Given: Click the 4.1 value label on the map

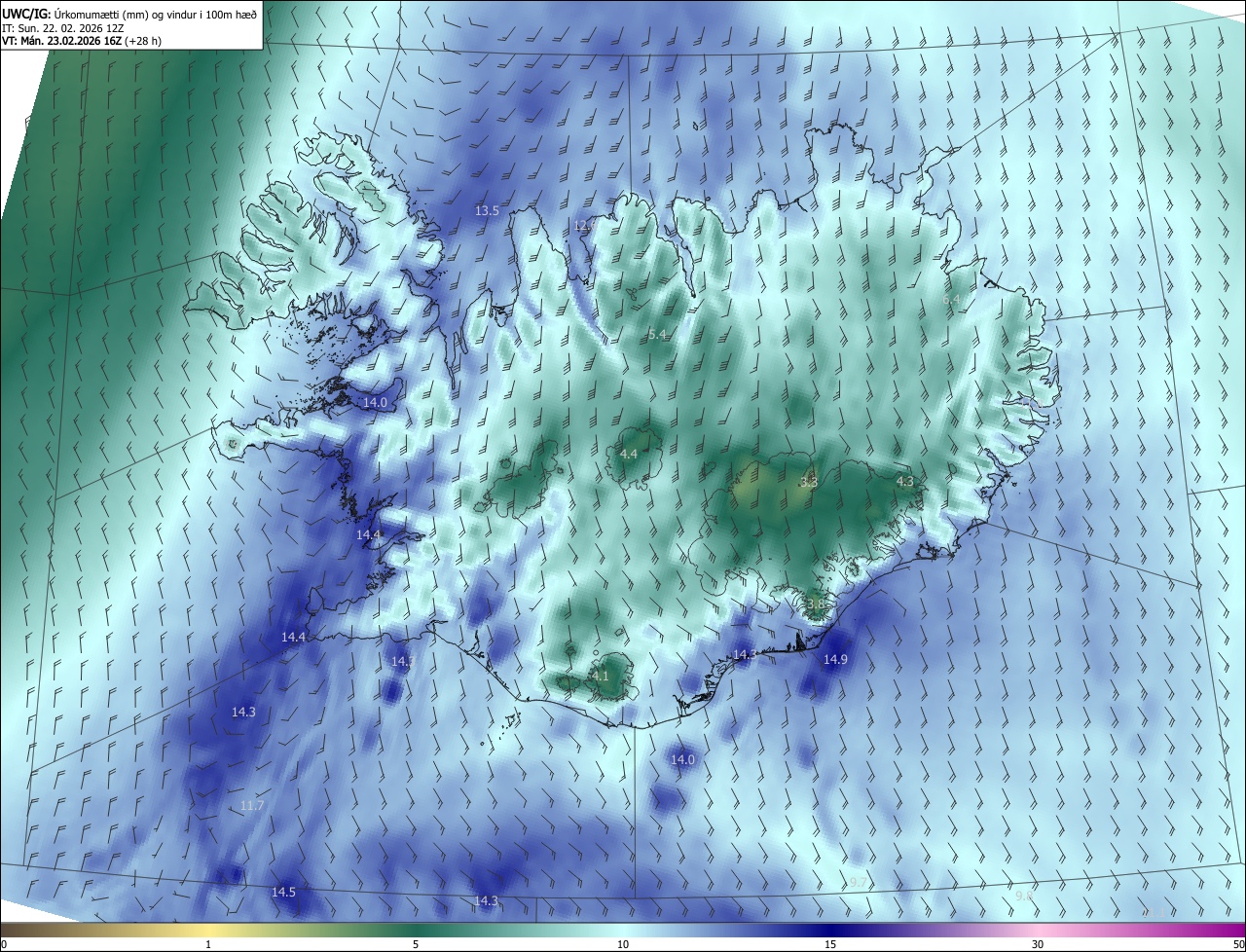Looking at the screenshot, I should point(600,677).
